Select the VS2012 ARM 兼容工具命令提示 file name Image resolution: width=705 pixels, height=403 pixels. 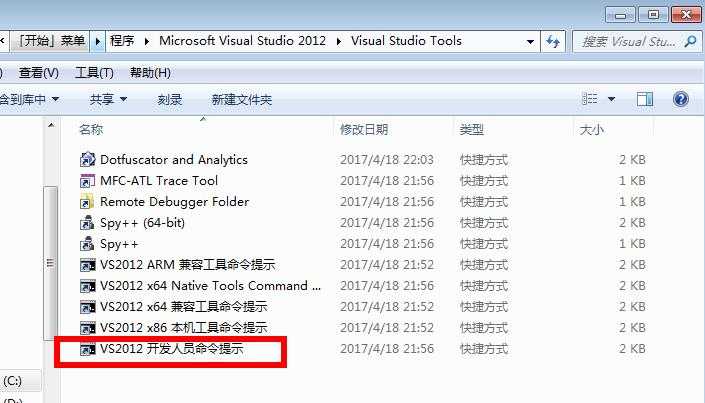click(x=187, y=265)
